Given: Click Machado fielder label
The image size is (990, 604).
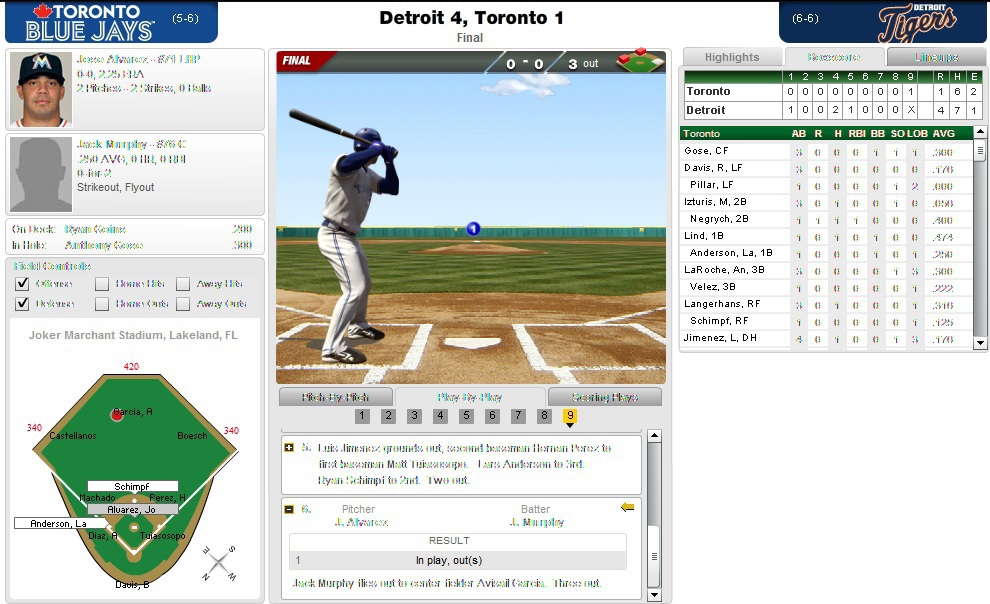Looking at the screenshot, I should tap(97, 497).
